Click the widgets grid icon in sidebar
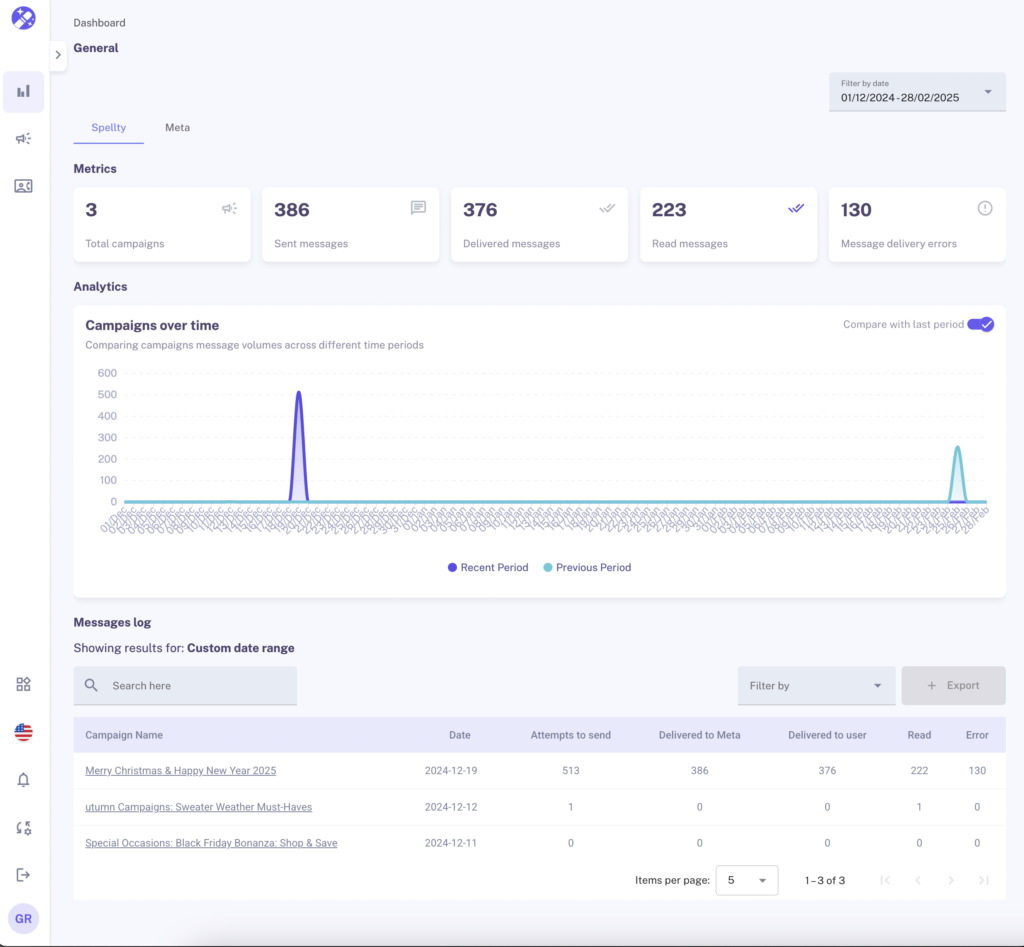1024x947 pixels. click(x=23, y=684)
